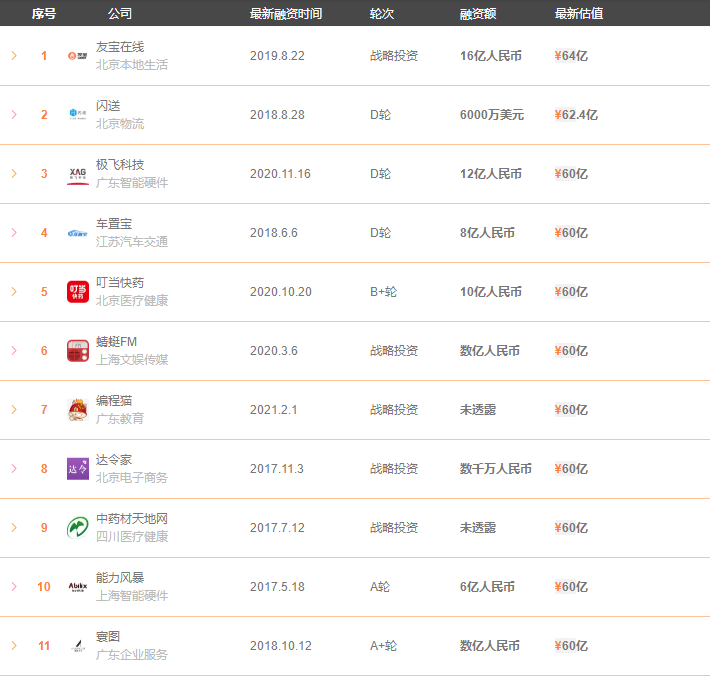This screenshot has height=677, width=710.
Task: Click the red 叮当快药 logo icon
Action: (77, 292)
